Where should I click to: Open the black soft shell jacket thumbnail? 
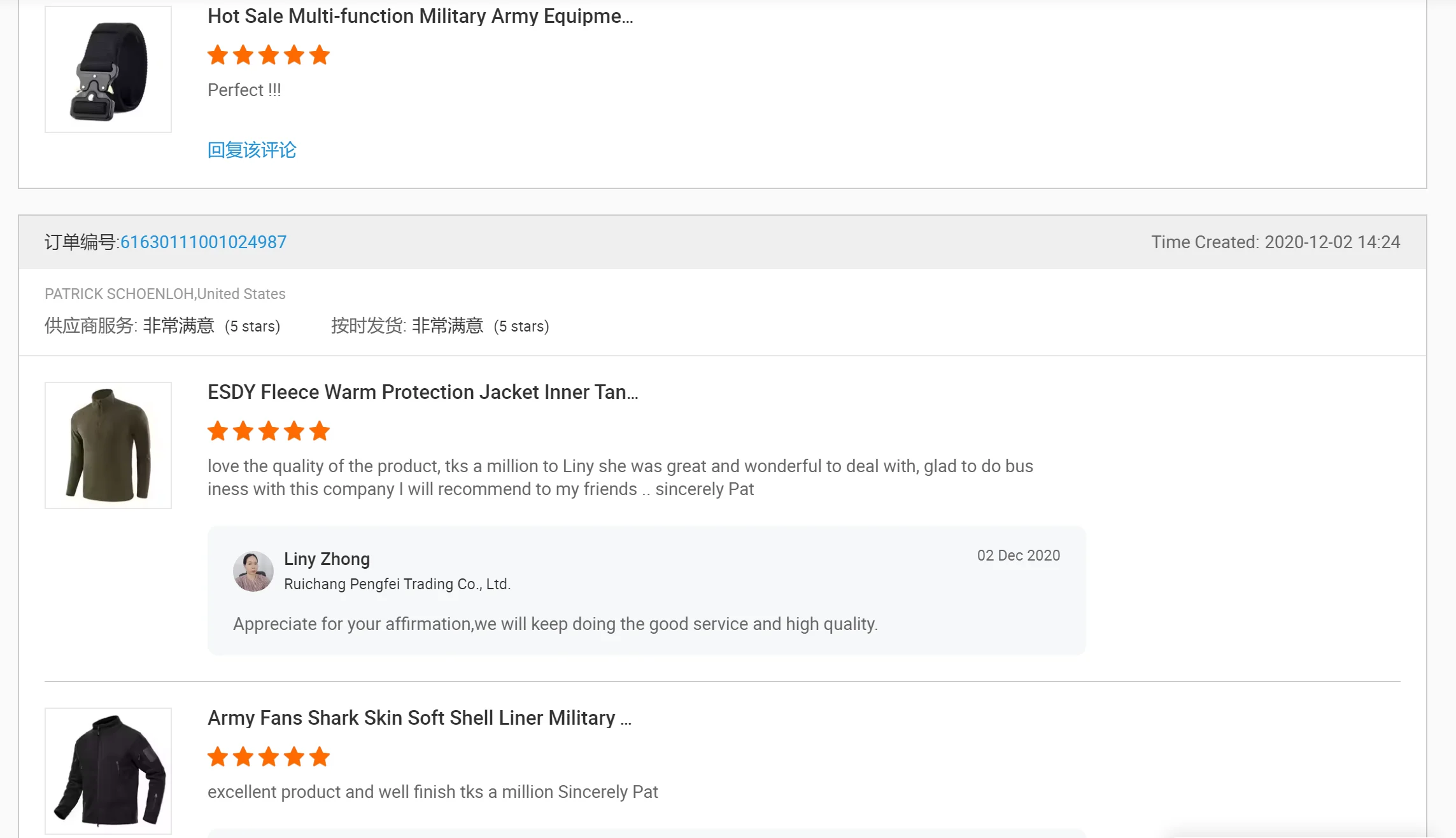[x=108, y=771]
